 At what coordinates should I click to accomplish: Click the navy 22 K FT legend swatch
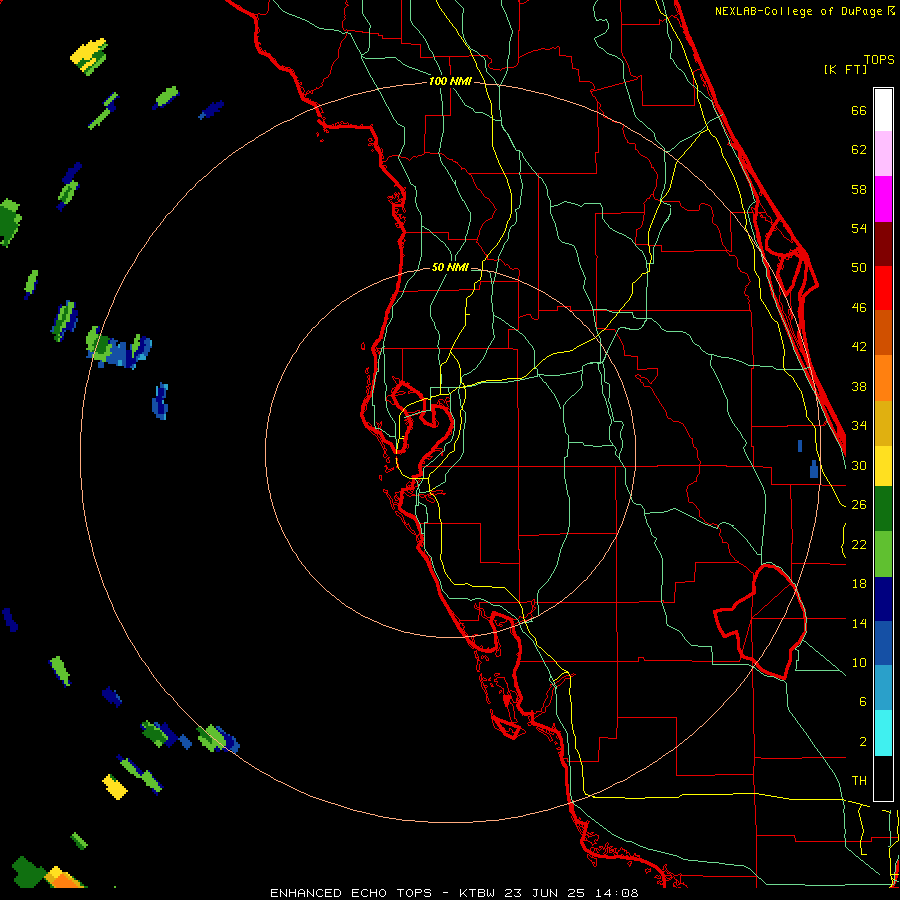(x=883, y=599)
